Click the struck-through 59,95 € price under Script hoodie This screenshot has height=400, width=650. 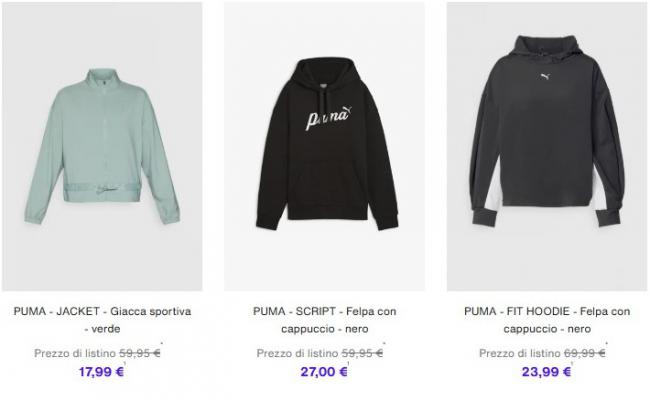coord(362,353)
